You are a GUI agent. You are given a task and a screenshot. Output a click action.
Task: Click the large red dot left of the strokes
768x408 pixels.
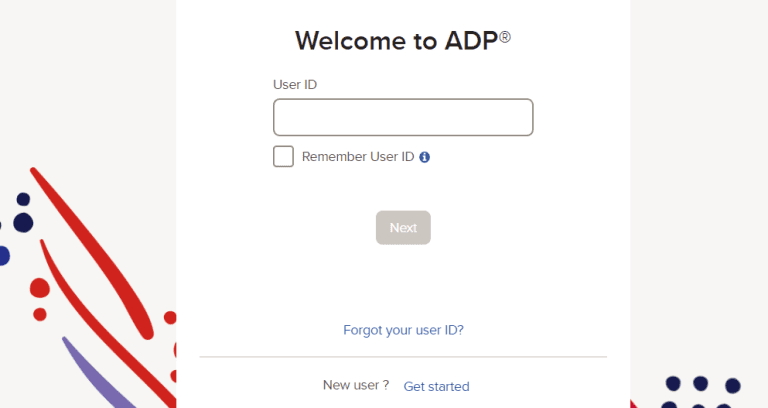pos(40,288)
